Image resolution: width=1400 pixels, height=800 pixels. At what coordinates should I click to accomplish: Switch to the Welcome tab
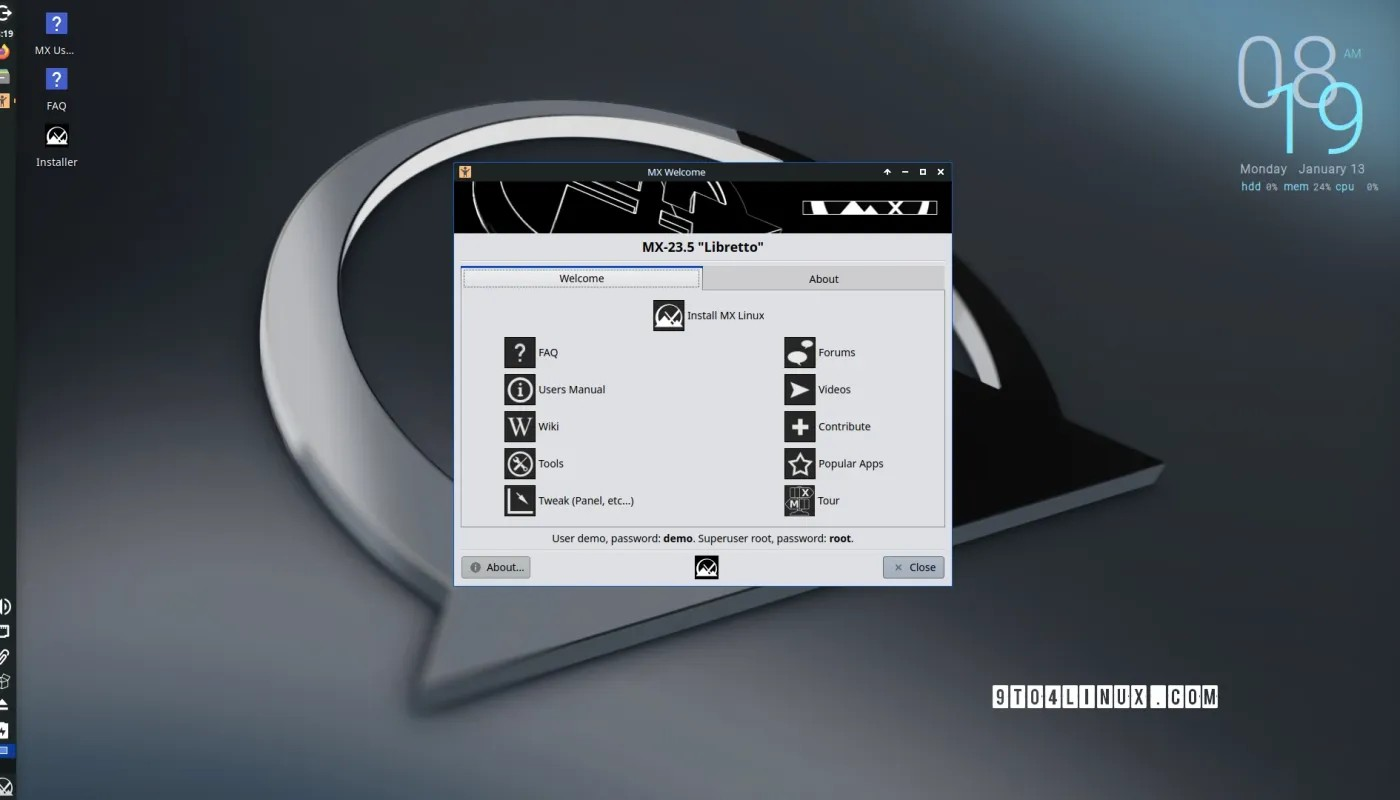pos(581,278)
